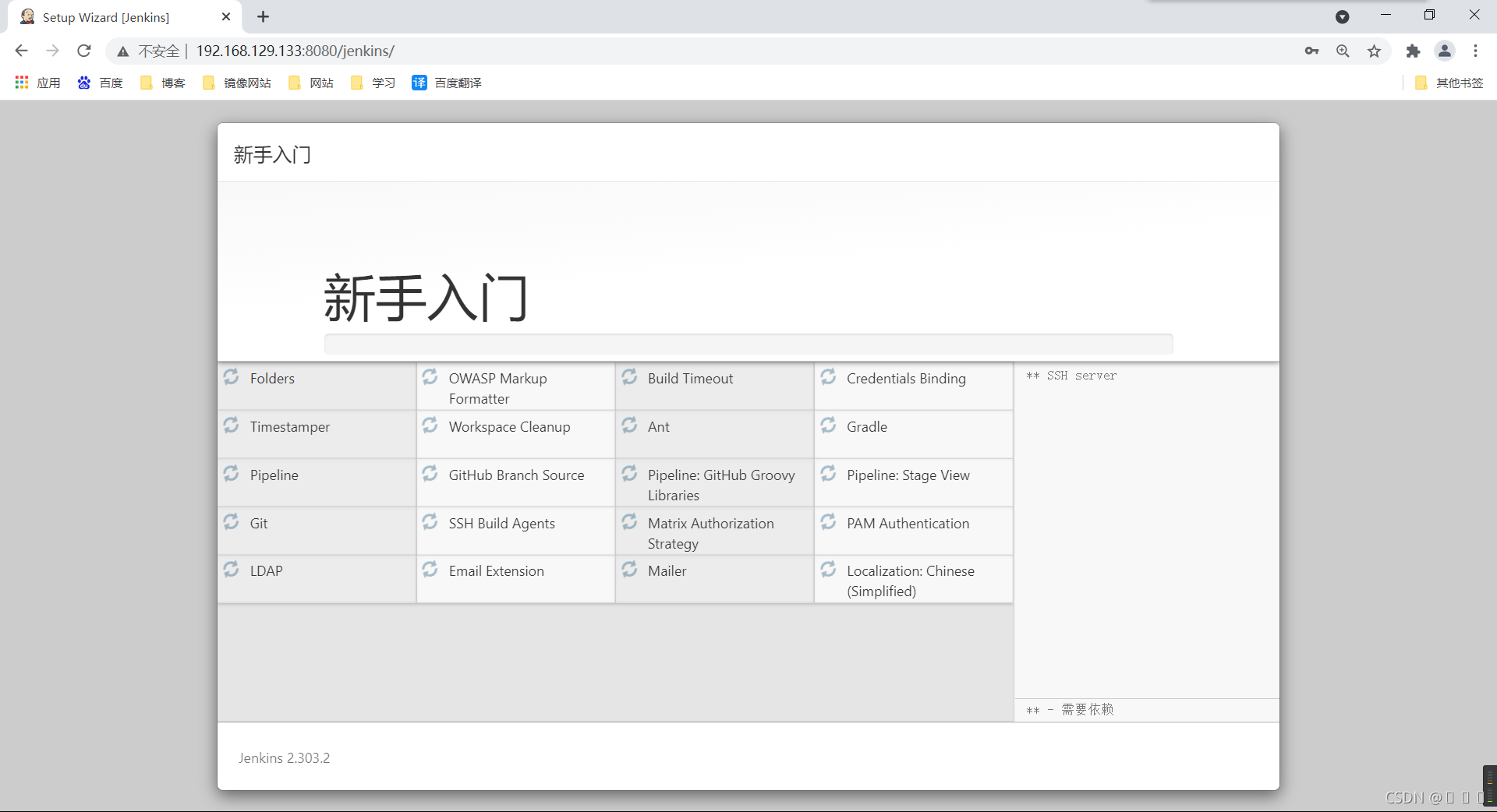Click the 'Workspace Cleanup' plugin name
The width and height of the screenshot is (1497, 812).
[510, 426]
